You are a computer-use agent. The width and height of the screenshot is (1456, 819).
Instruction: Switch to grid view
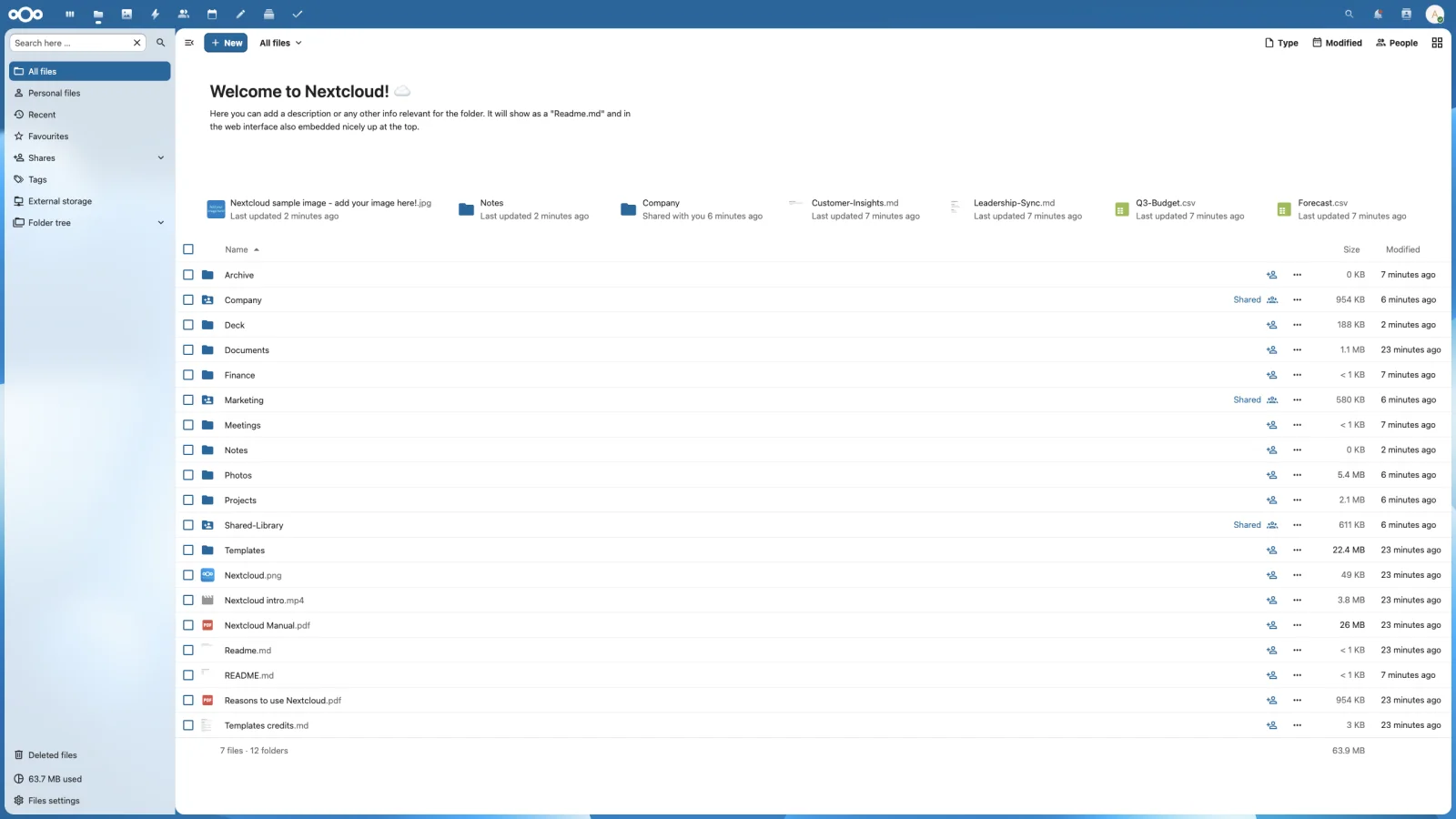tap(1437, 43)
